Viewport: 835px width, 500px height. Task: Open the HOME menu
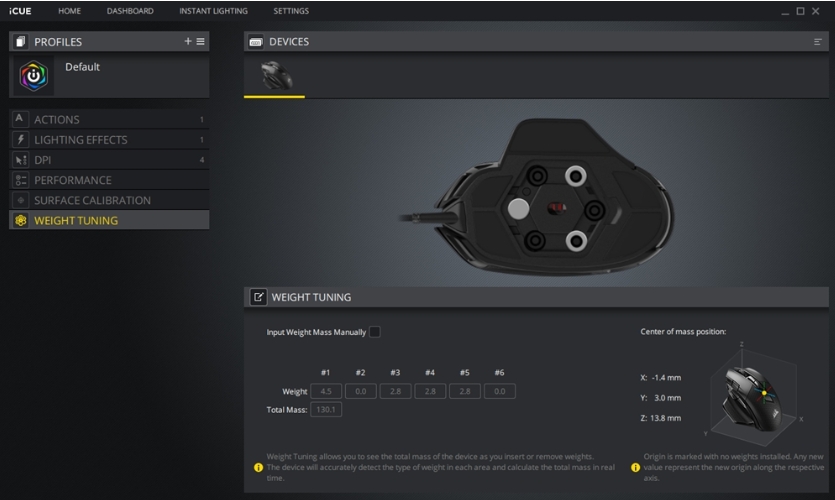[69, 11]
